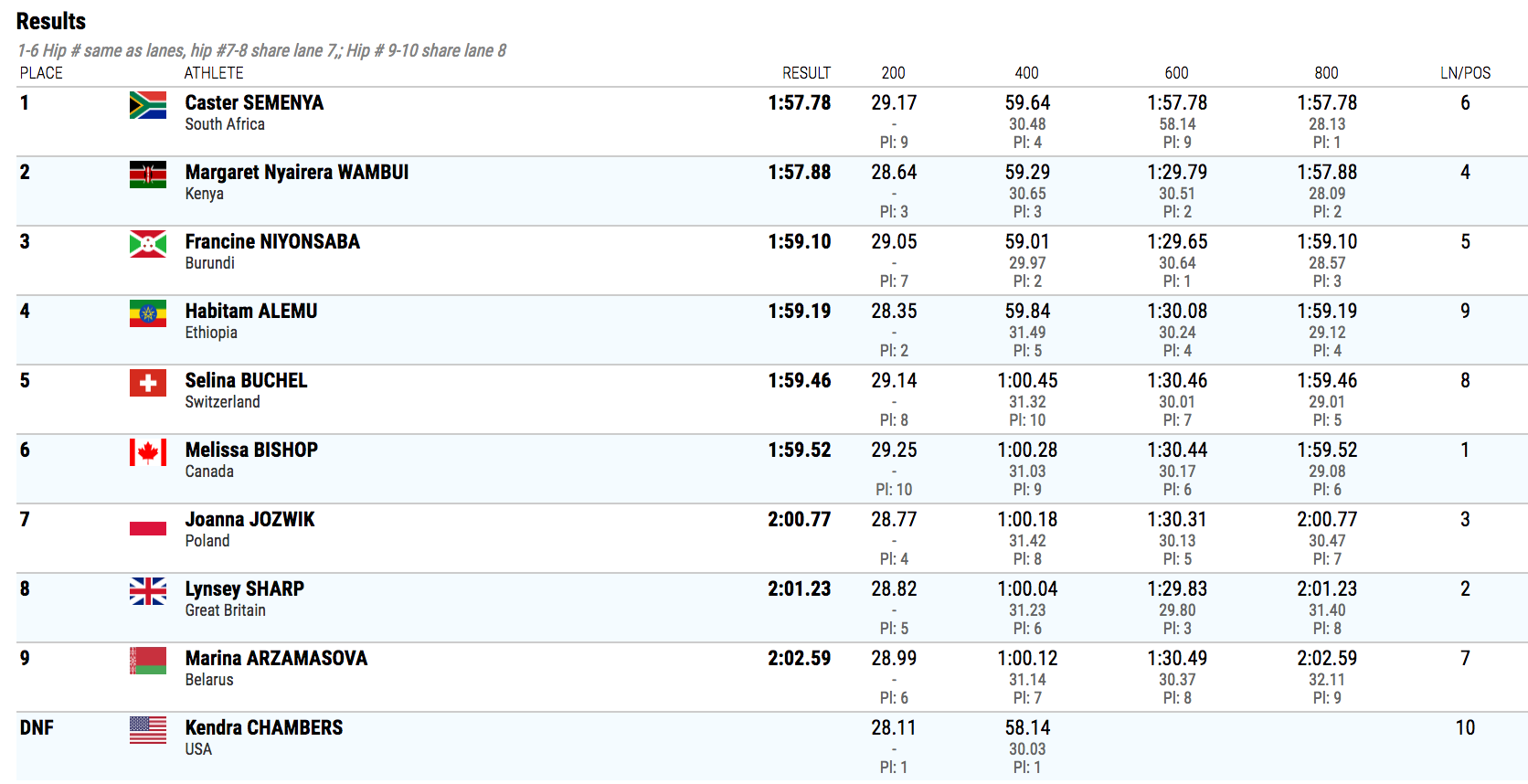Click the RESULT column header
Image resolution: width=1528 pixels, height=784 pixels.
pos(806,73)
